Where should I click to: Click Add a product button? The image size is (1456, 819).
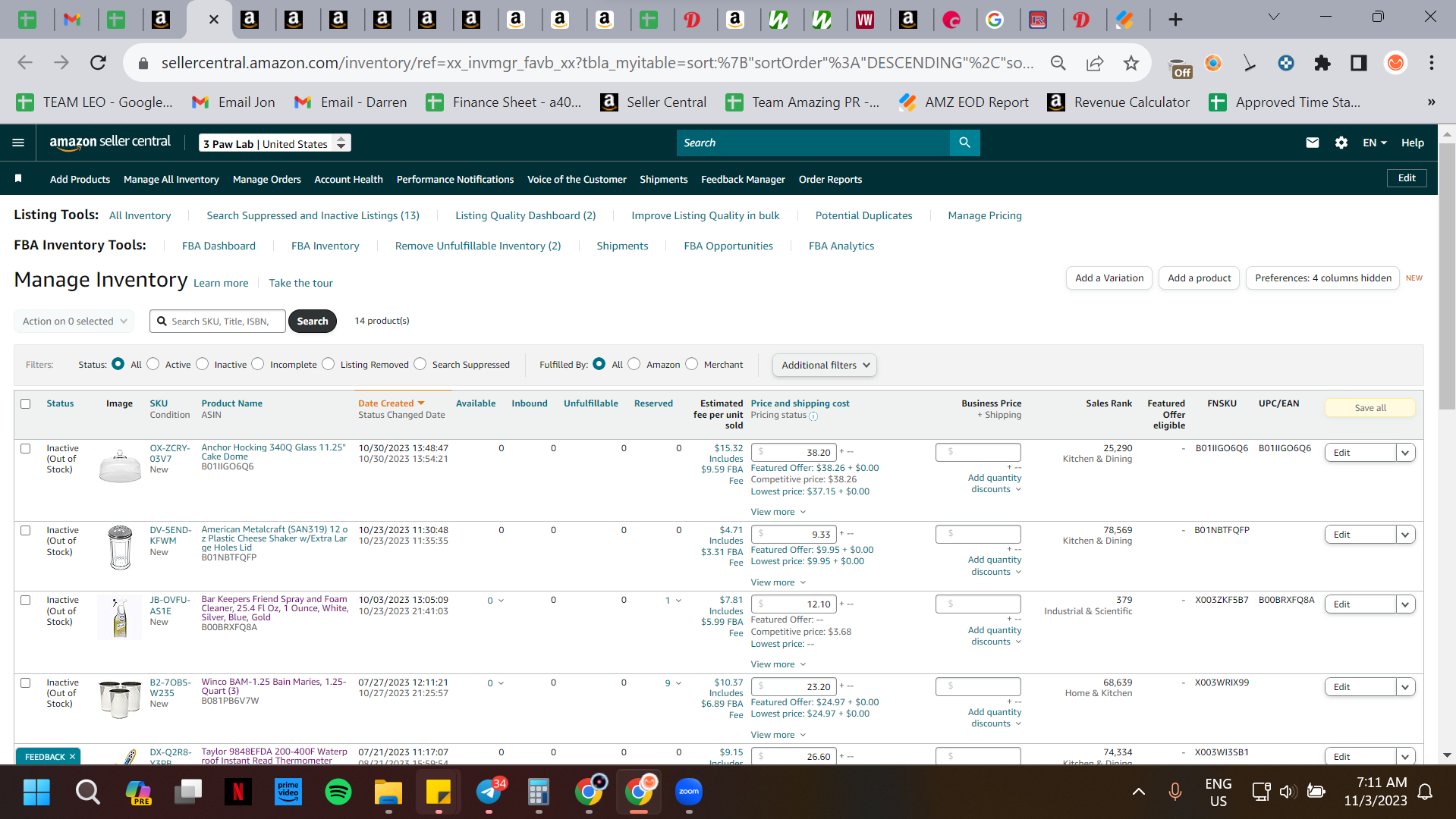(1200, 278)
